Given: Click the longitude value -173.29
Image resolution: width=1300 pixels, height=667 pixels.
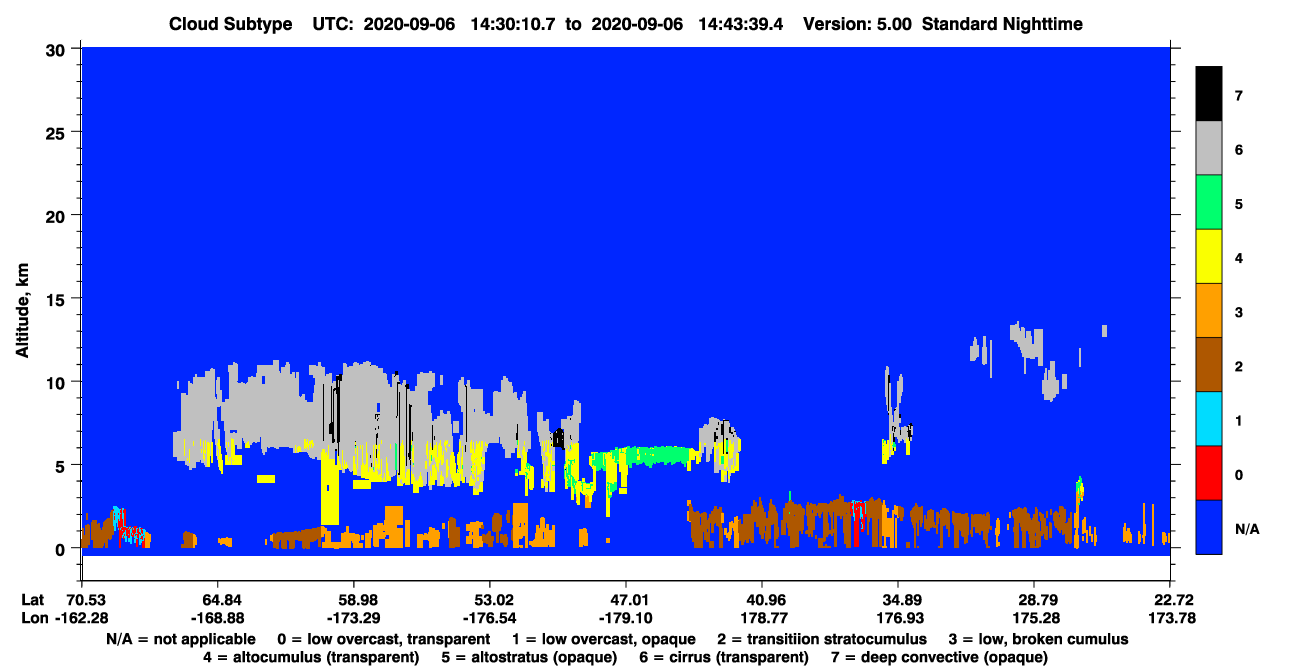Looking at the screenshot, I should 353,619.
